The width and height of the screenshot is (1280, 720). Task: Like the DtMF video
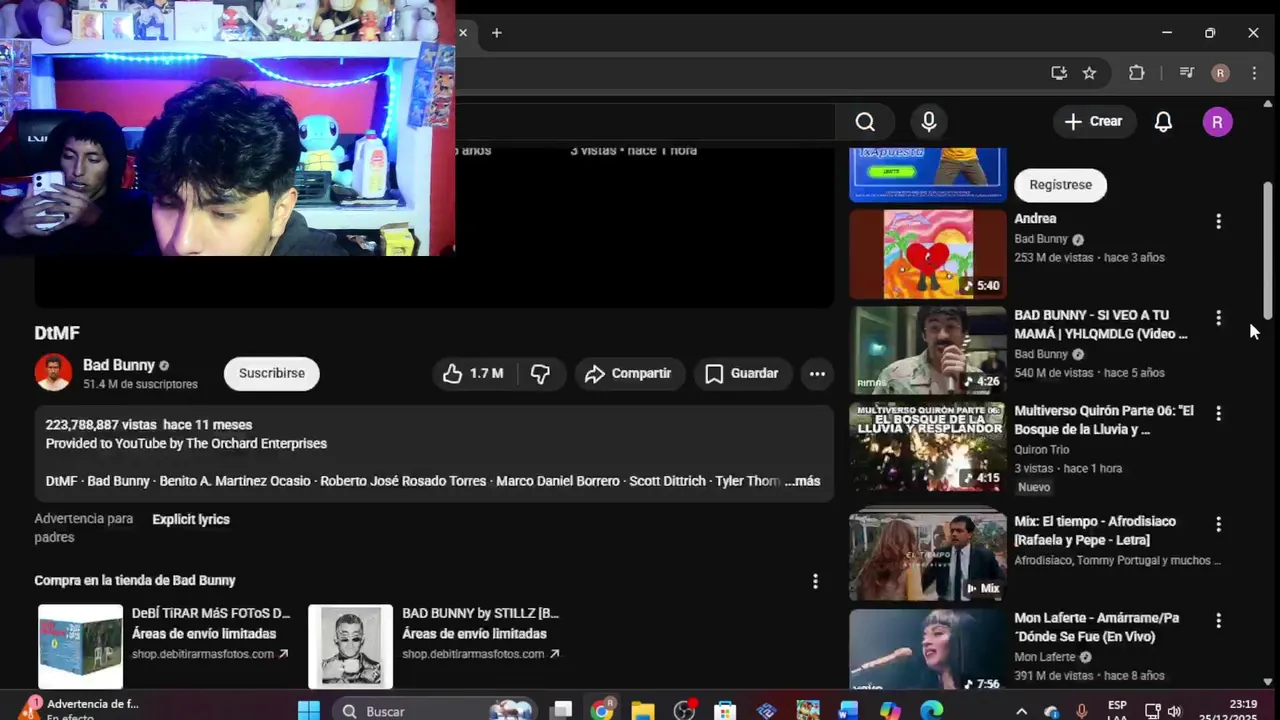coord(474,374)
